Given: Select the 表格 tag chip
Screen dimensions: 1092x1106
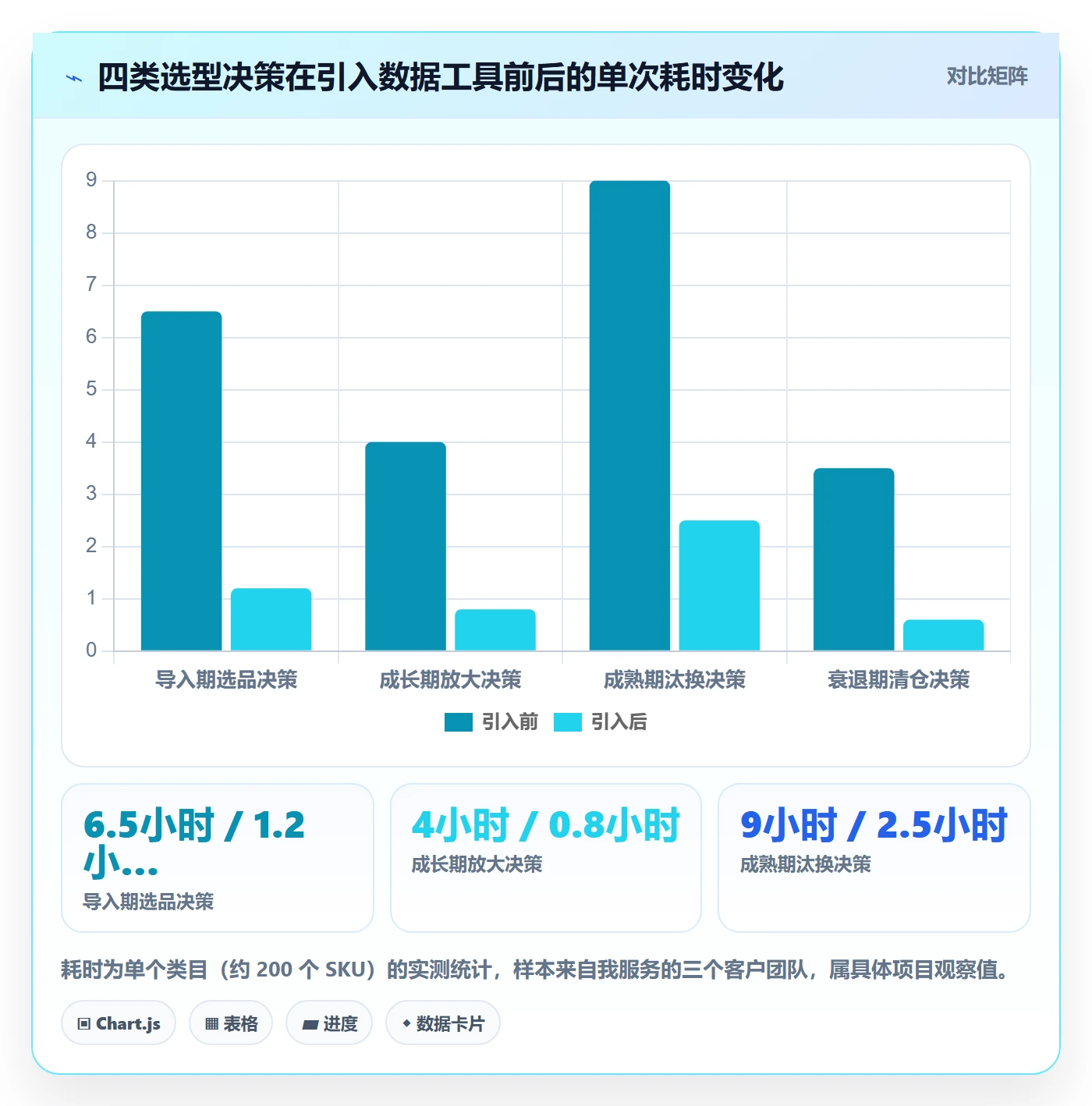Looking at the screenshot, I should tap(231, 1023).
